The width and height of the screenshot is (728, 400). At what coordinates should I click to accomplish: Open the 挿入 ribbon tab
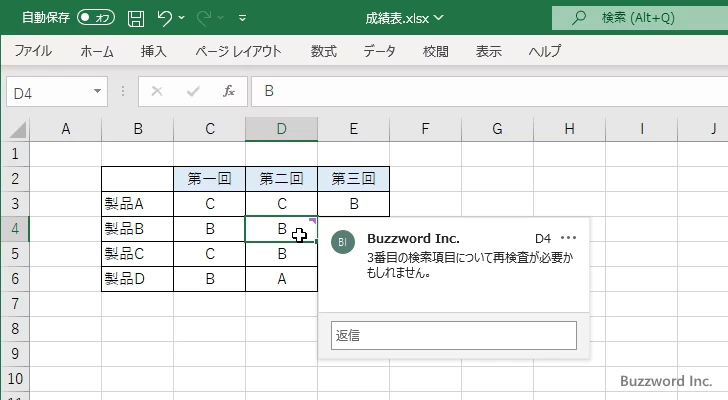pos(153,51)
